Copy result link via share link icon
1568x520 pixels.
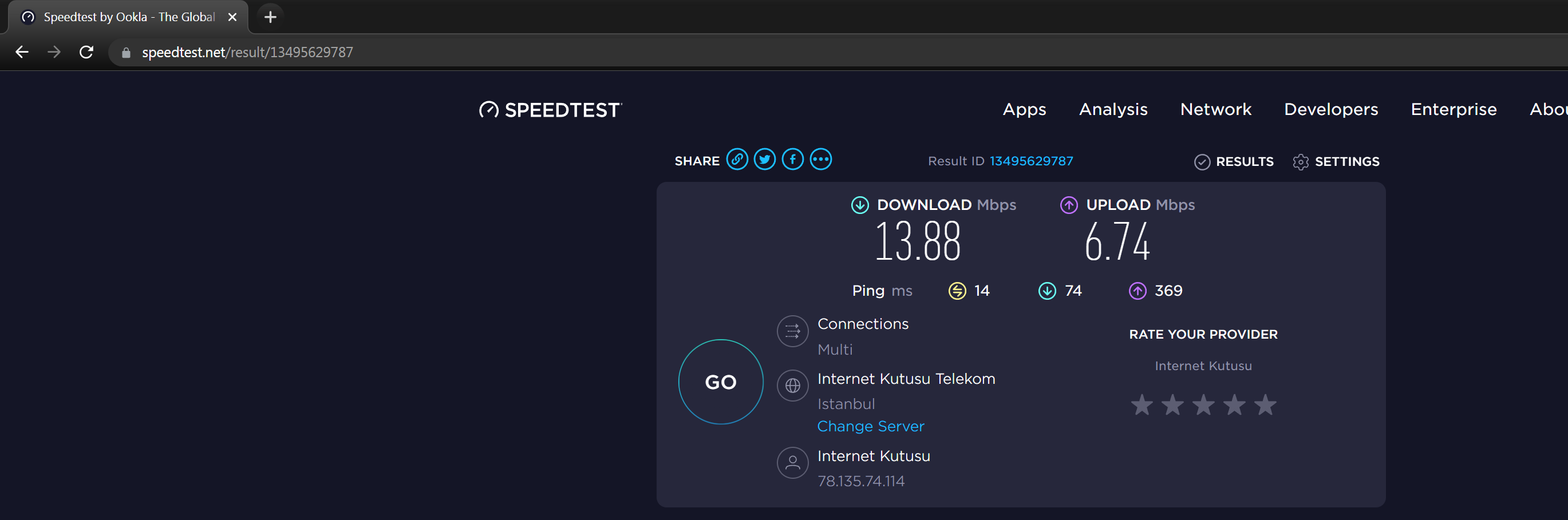737,160
